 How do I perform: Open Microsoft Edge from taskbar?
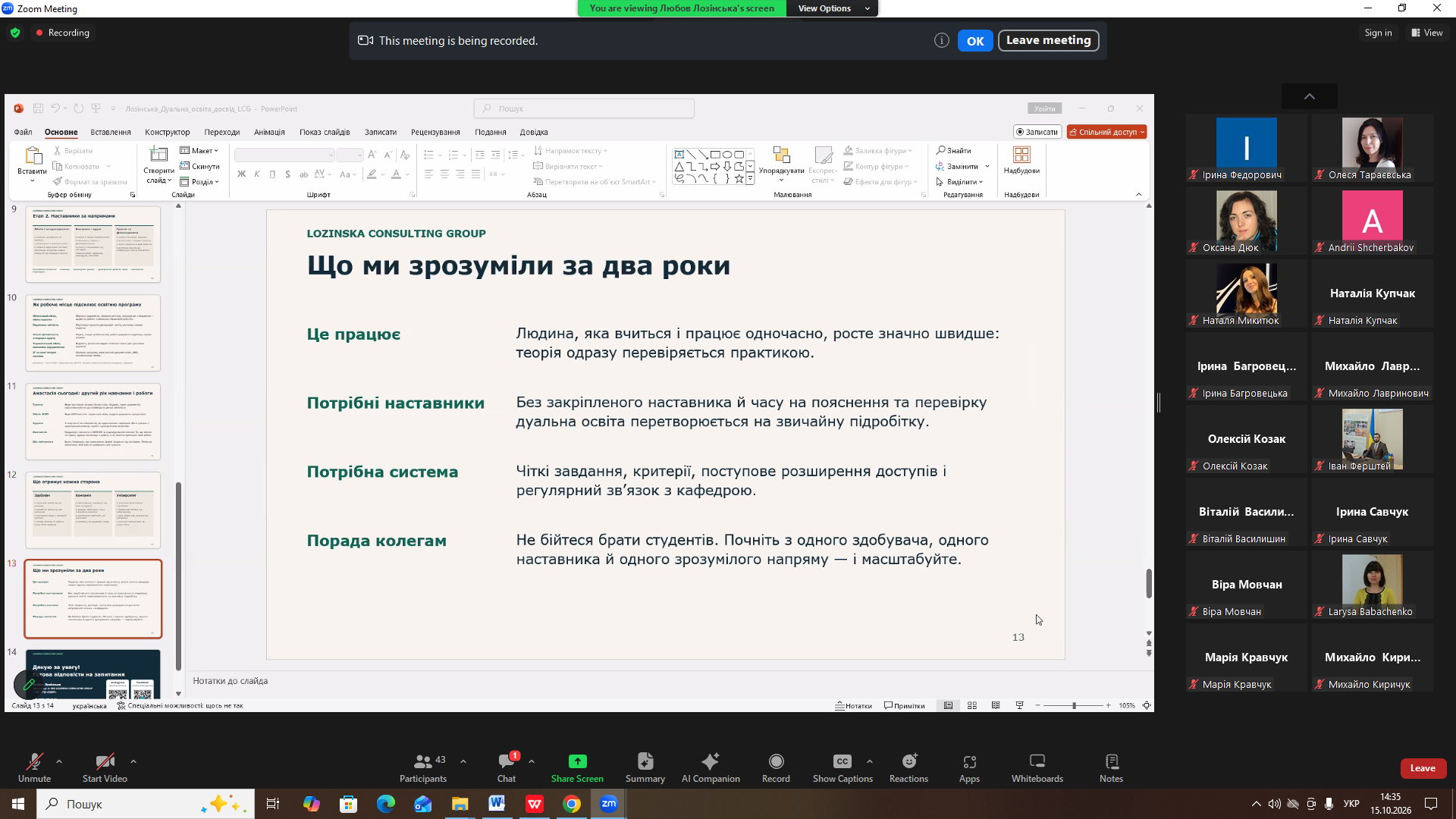385,804
